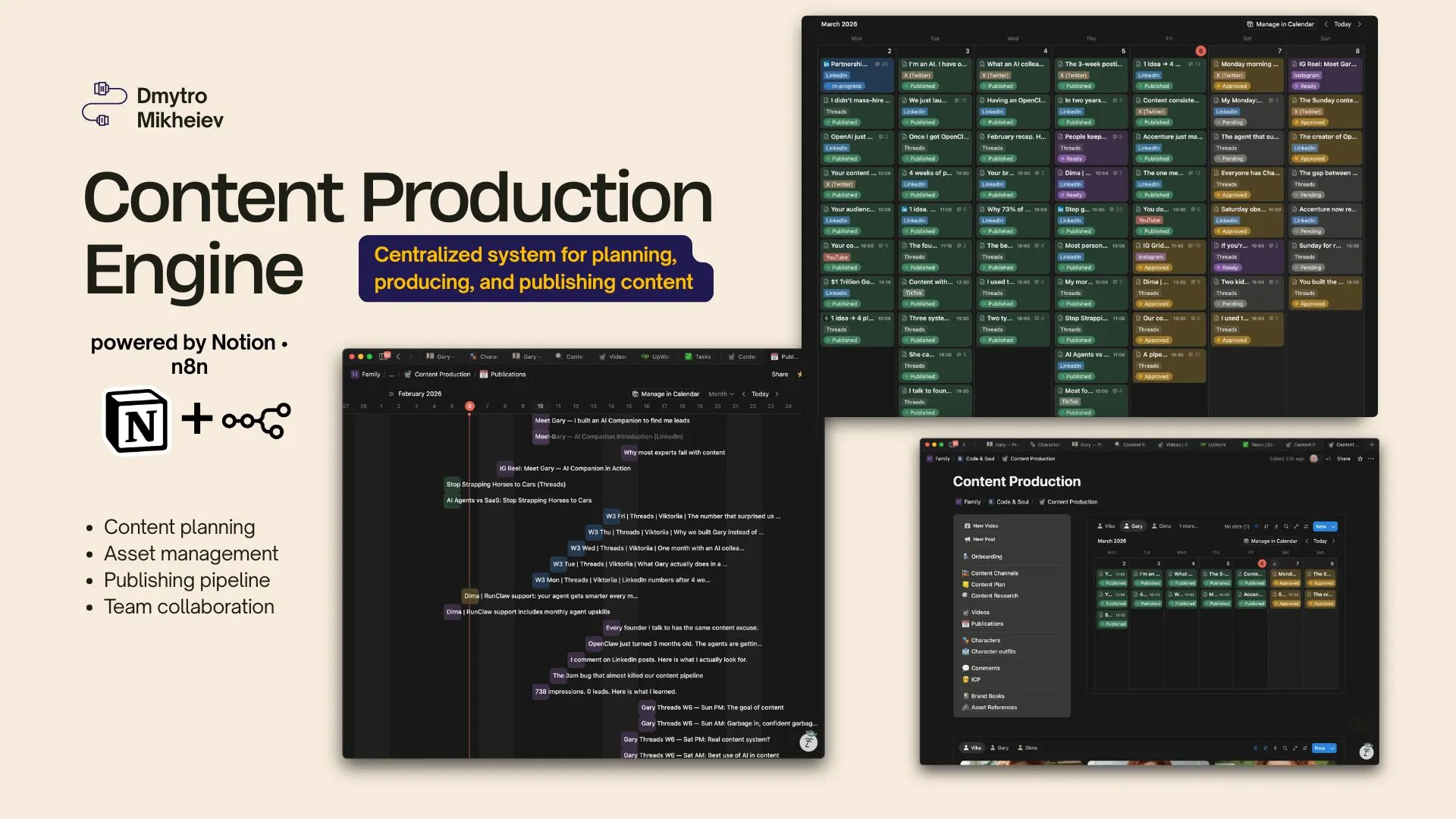Expand double-chevron beside February 2026
The height and width of the screenshot is (819, 1456).
pos(391,394)
